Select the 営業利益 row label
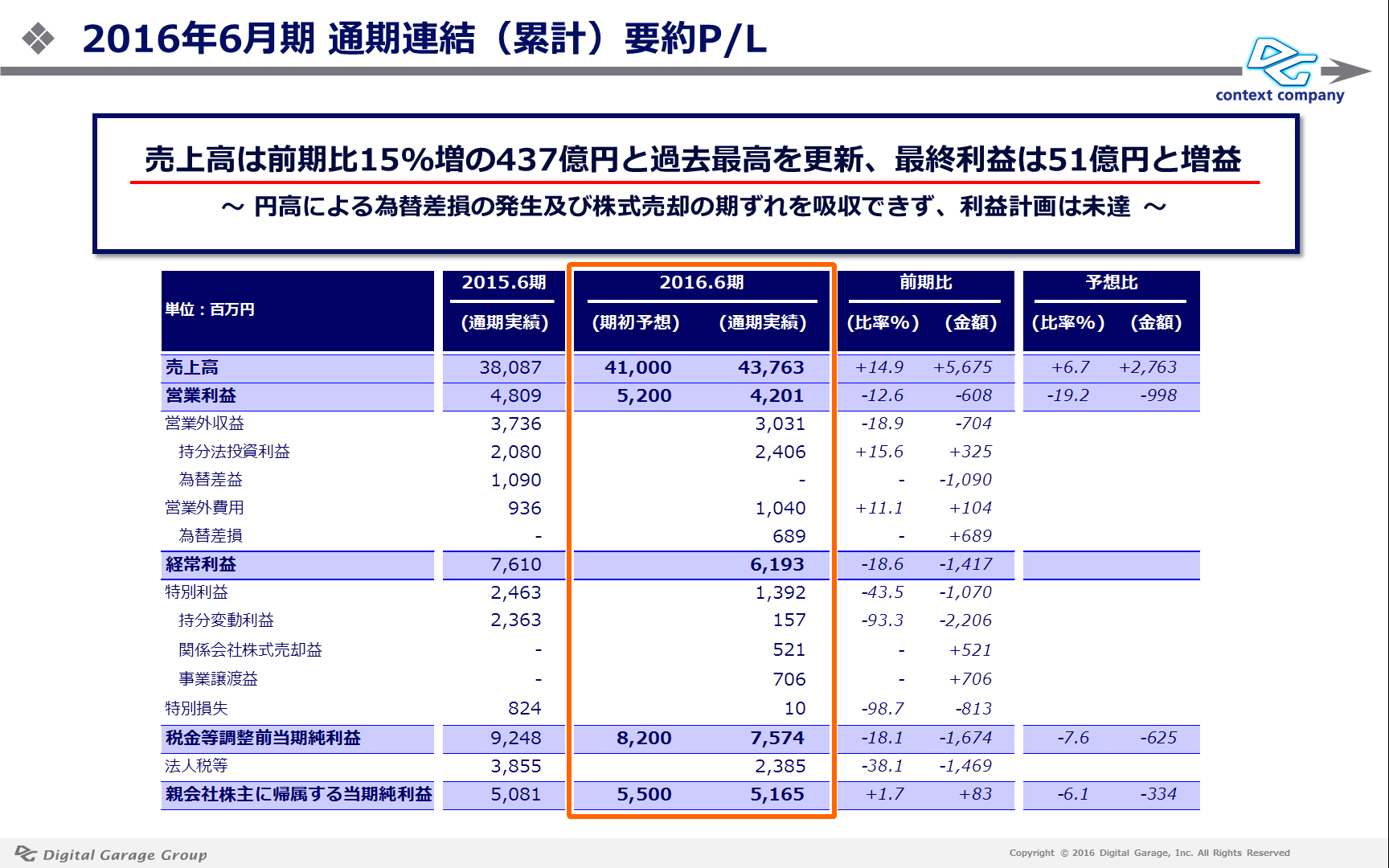Screen dimensions: 1389x868 coord(201,395)
